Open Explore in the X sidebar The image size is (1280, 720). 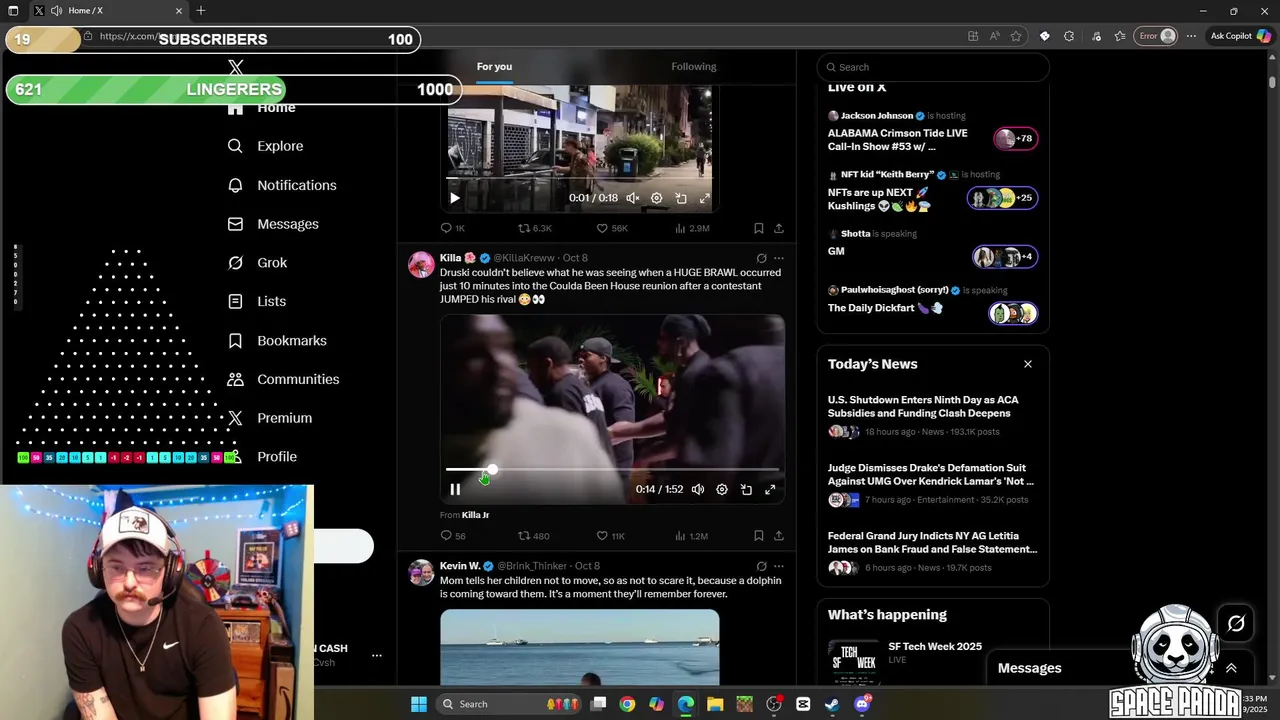(x=265, y=146)
